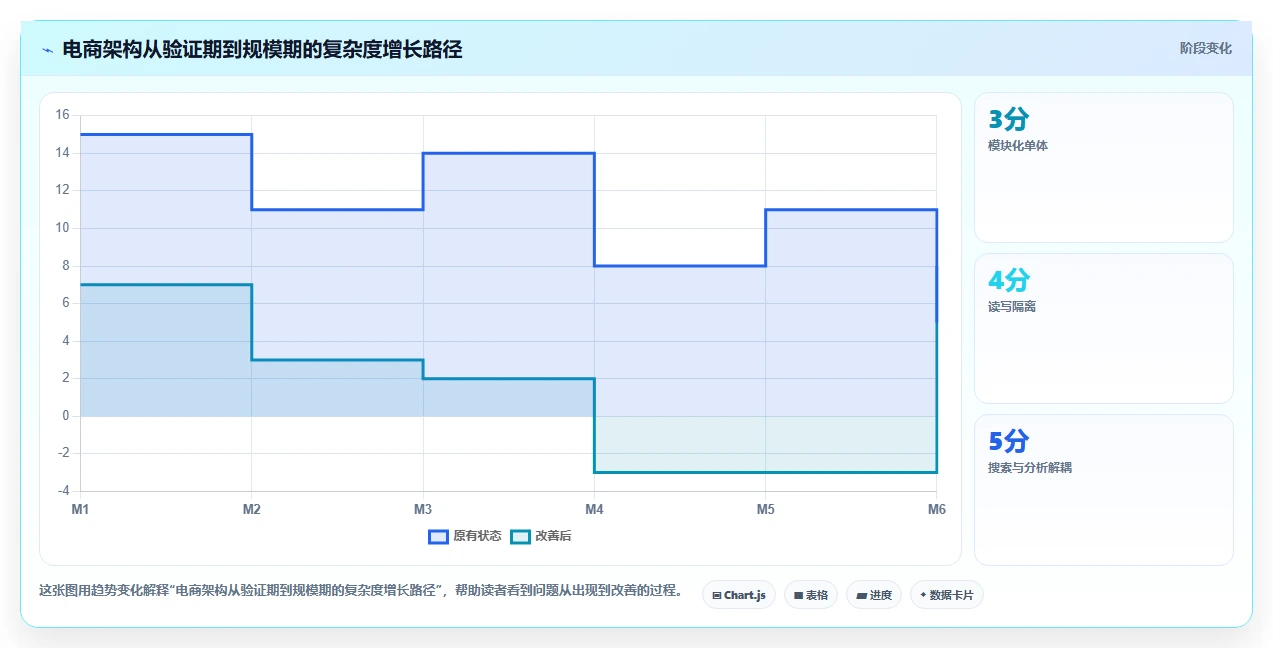Open the 4分 读写隔离 card
The image size is (1273, 648).
[x=1103, y=328]
